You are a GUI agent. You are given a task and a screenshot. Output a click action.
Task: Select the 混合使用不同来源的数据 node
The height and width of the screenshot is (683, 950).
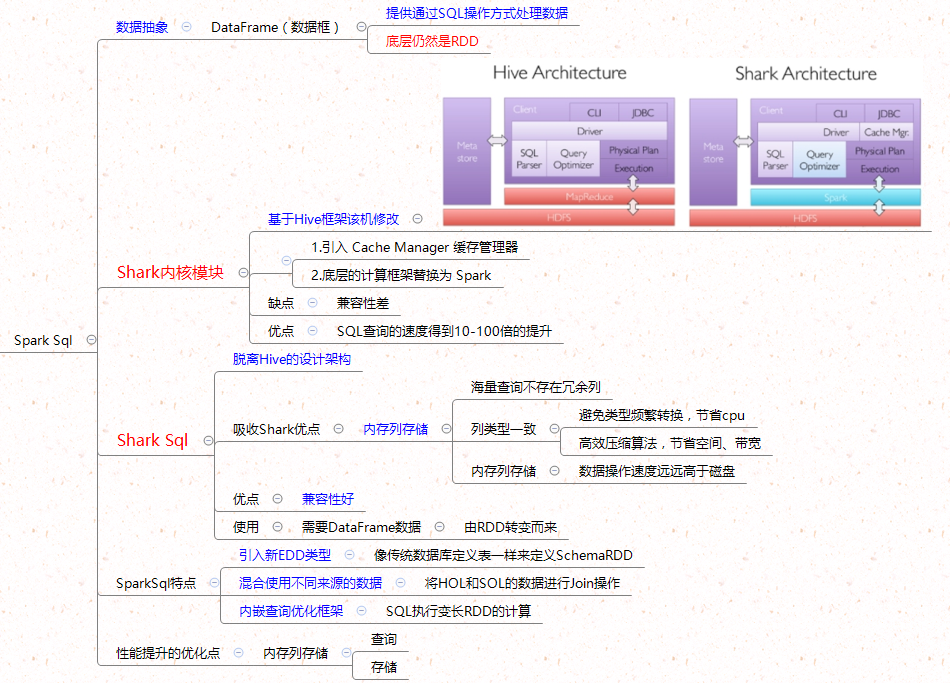click(310, 583)
